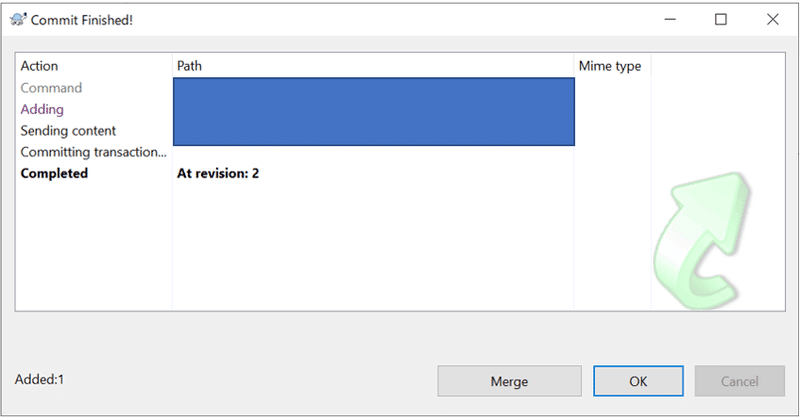The image size is (800, 418).
Task: Close the Commit Finished dialog
Action: click(772, 19)
